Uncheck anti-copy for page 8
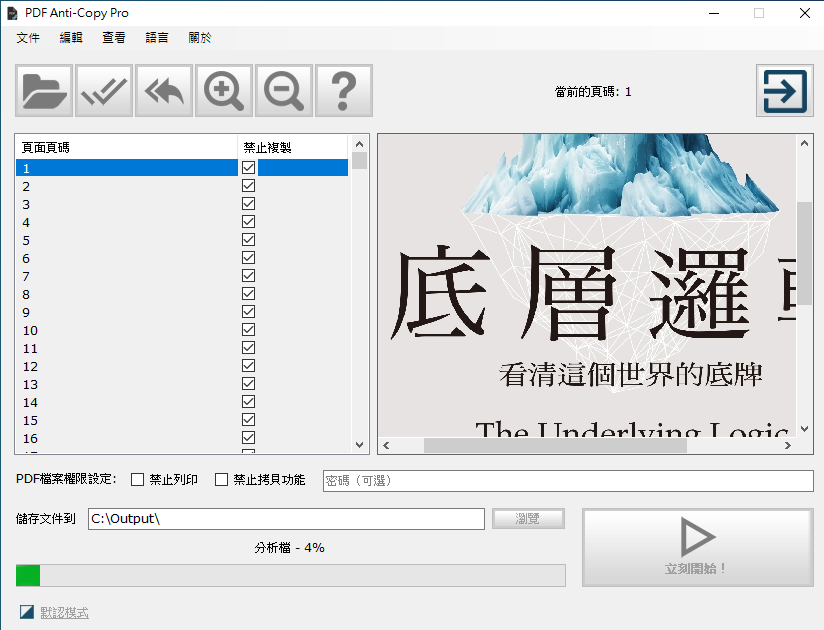 (x=249, y=294)
